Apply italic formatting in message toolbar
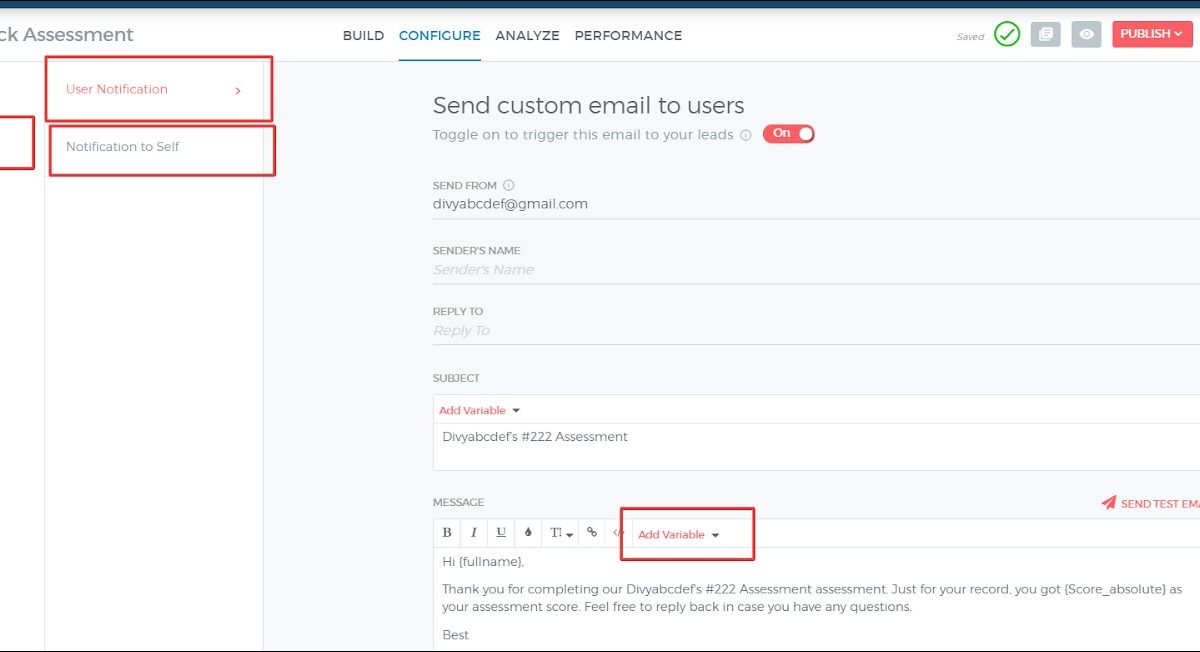Image resolution: width=1200 pixels, height=652 pixels. coord(474,533)
